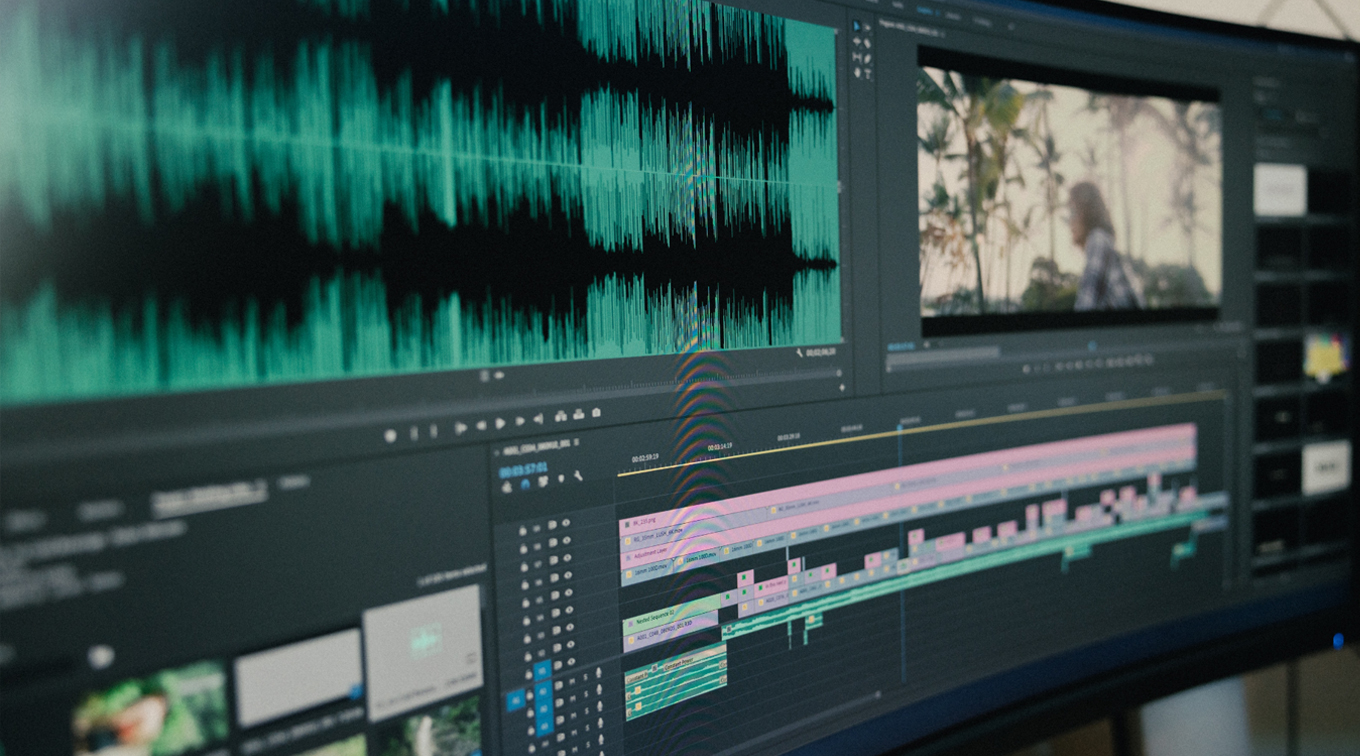This screenshot has height=756, width=1360.
Task: Lock the track containing BK_210.png
Action: pos(523,530)
